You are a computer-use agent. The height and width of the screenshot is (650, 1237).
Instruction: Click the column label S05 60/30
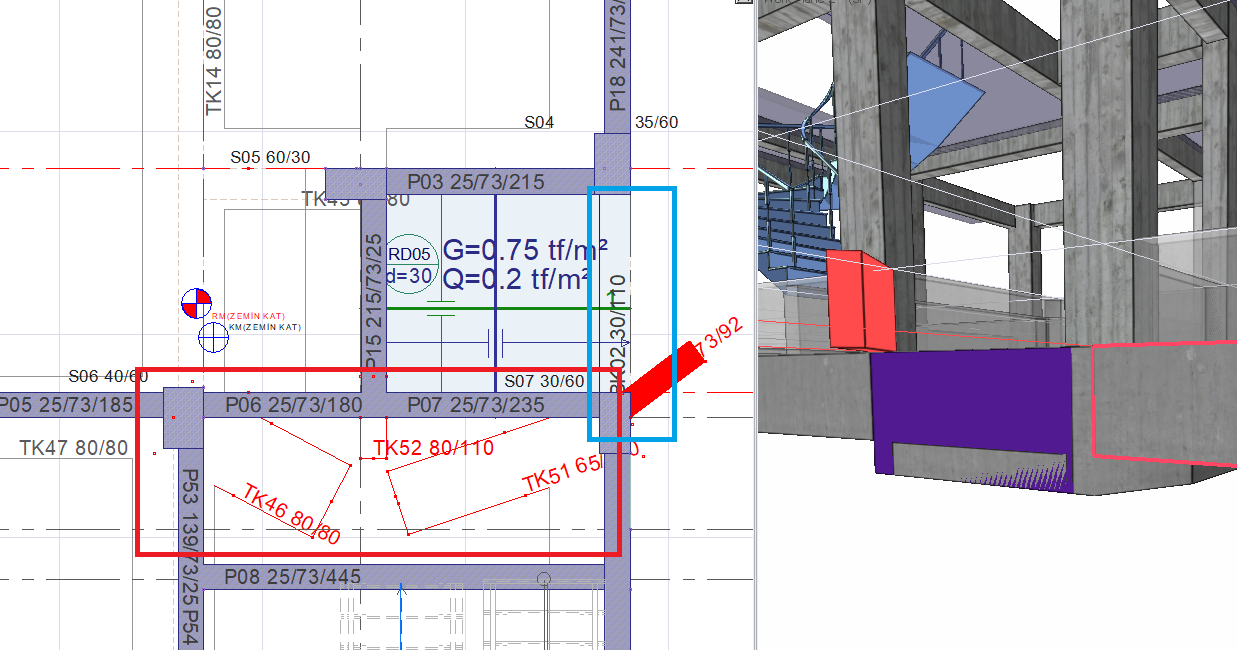tap(270, 157)
